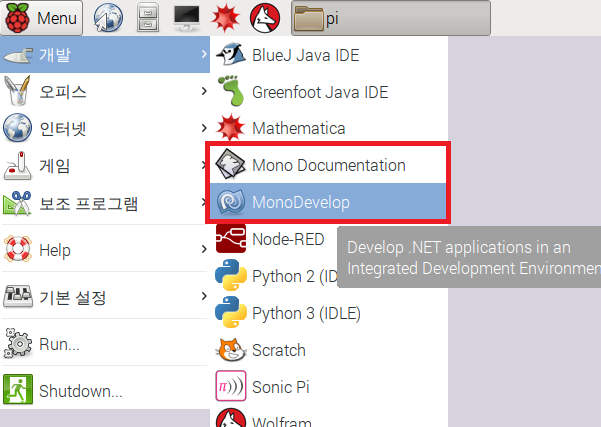Click the Wolfram wolf icon in the submenu
601x427 pixels.
(231, 418)
